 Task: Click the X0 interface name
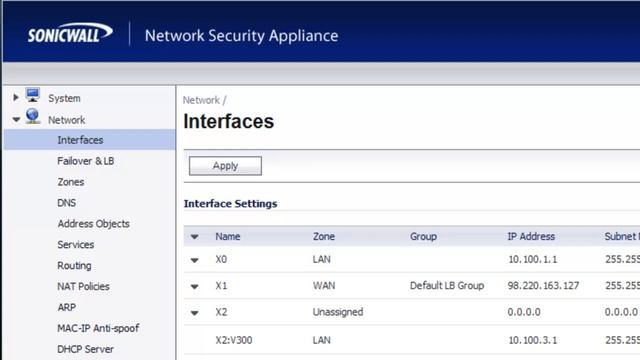pyautogui.click(x=221, y=260)
